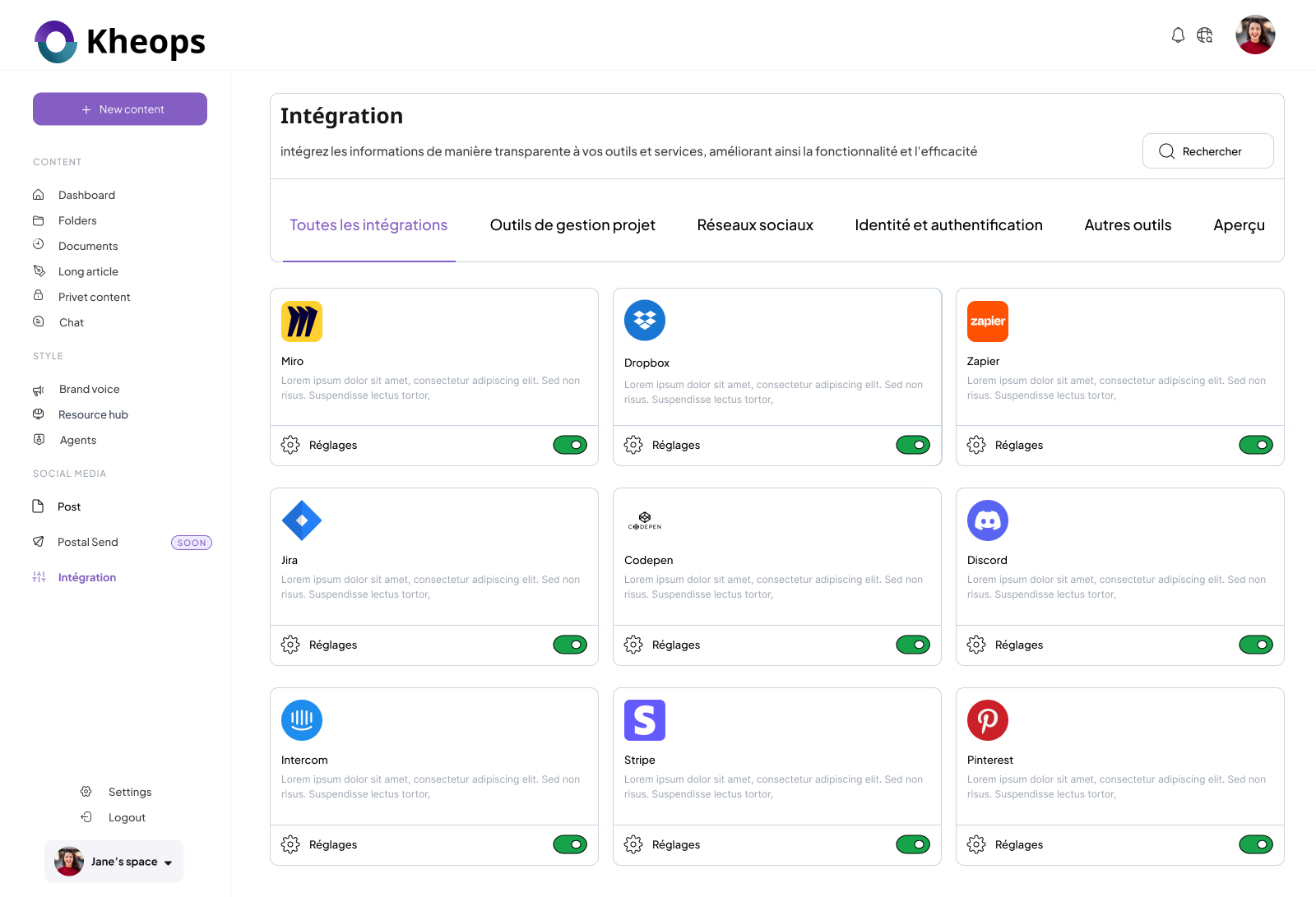
Task: Open the Zapier settings gear icon
Action: point(976,445)
